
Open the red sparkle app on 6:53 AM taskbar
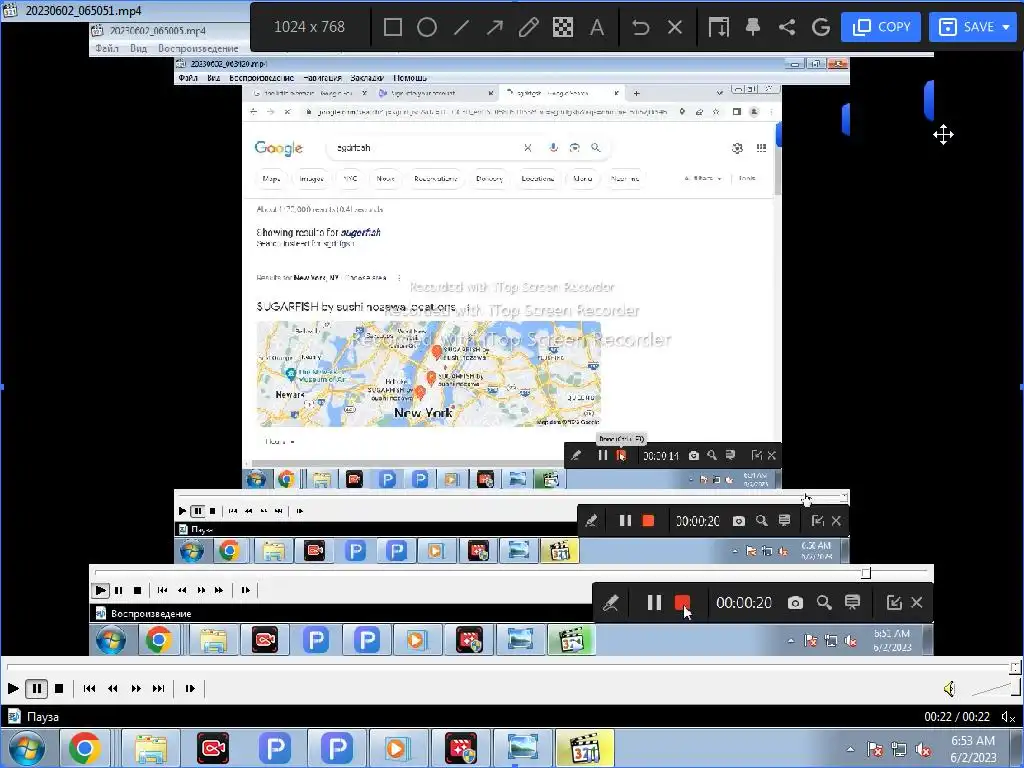pos(461,748)
